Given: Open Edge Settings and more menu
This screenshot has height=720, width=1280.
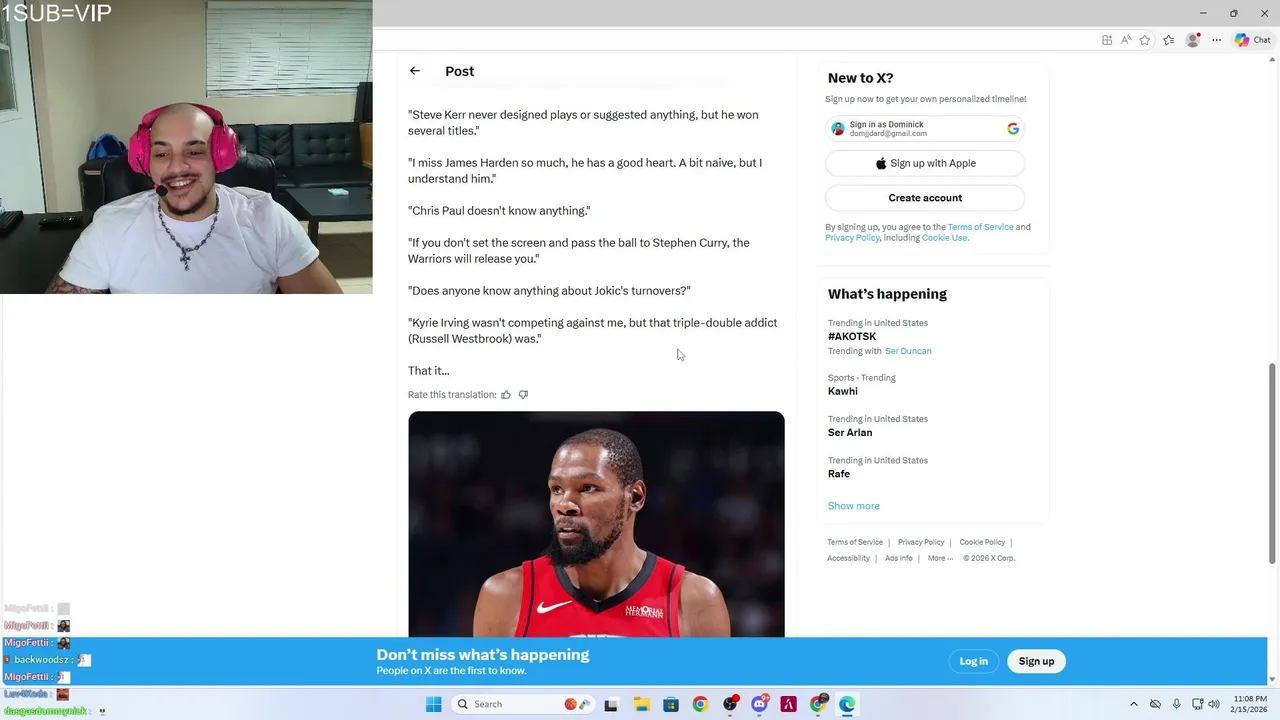Looking at the screenshot, I should [x=1216, y=40].
